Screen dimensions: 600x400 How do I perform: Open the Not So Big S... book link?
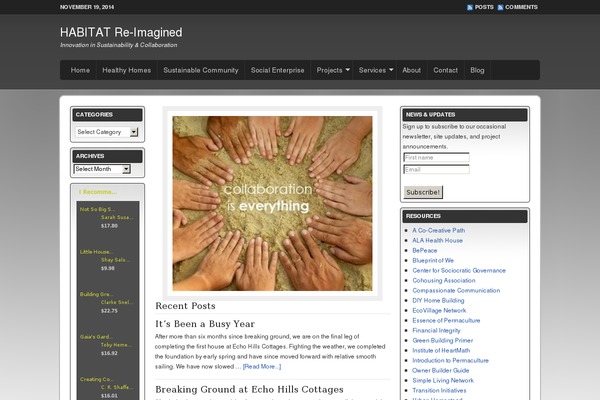point(97,209)
